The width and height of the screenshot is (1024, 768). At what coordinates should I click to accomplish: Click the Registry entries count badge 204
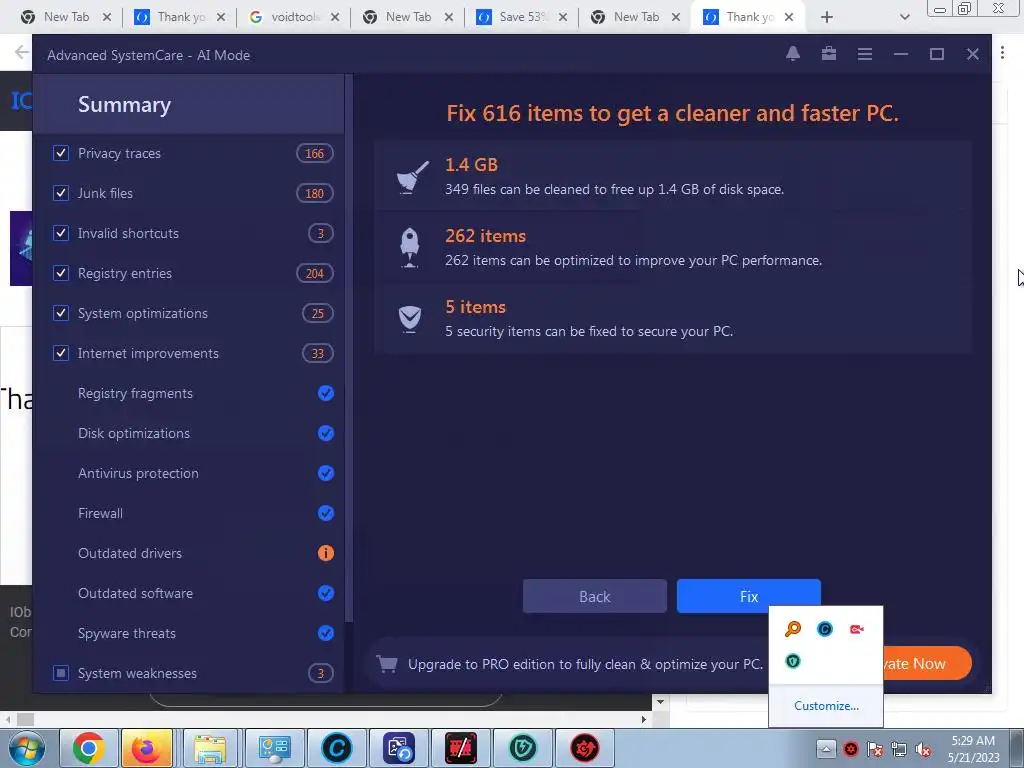pyautogui.click(x=315, y=273)
